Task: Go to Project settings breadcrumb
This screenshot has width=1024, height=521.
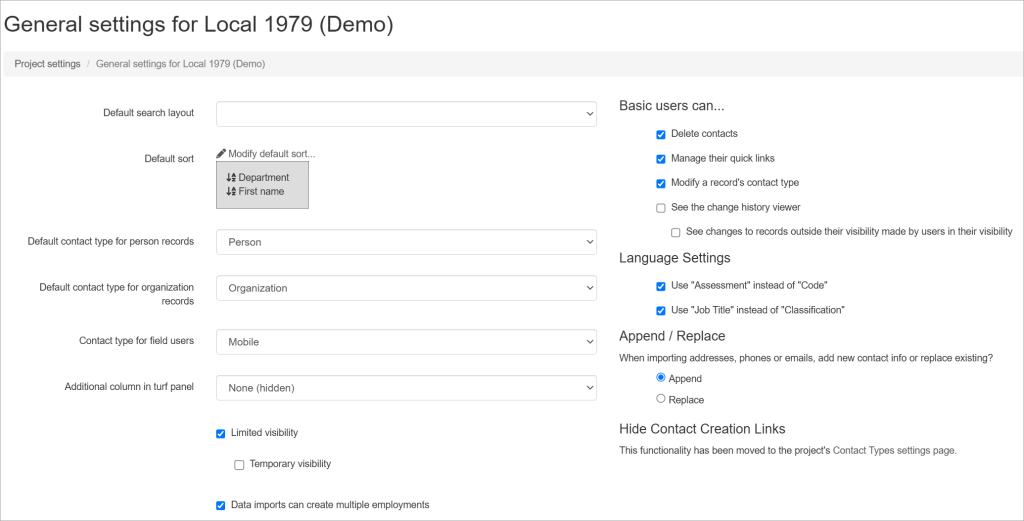Action: (x=47, y=64)
